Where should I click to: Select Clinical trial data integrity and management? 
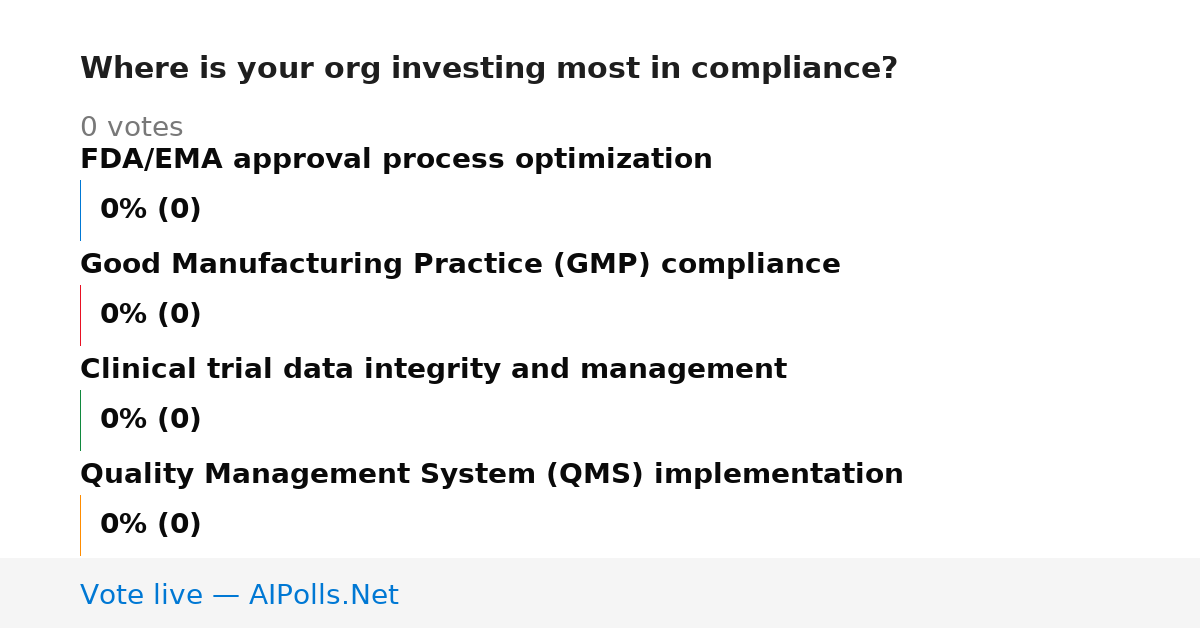coord(433,370)
